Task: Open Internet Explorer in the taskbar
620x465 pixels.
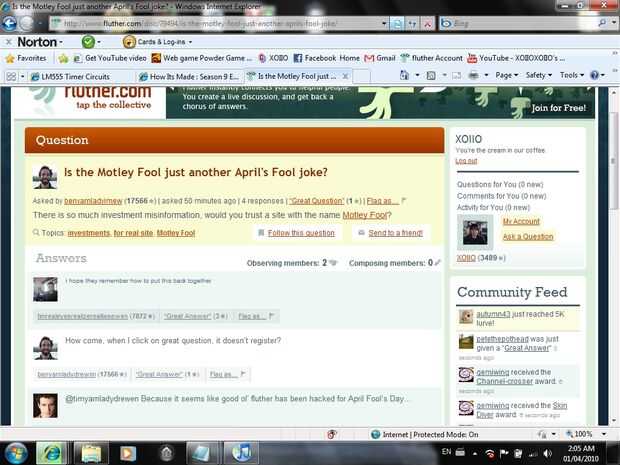Action: click(52, 453)
